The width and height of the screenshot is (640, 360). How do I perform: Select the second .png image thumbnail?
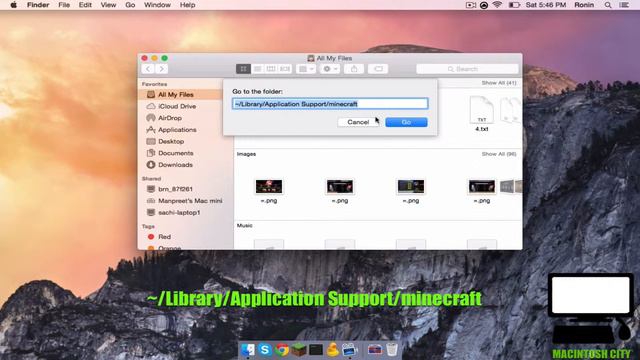340,187
